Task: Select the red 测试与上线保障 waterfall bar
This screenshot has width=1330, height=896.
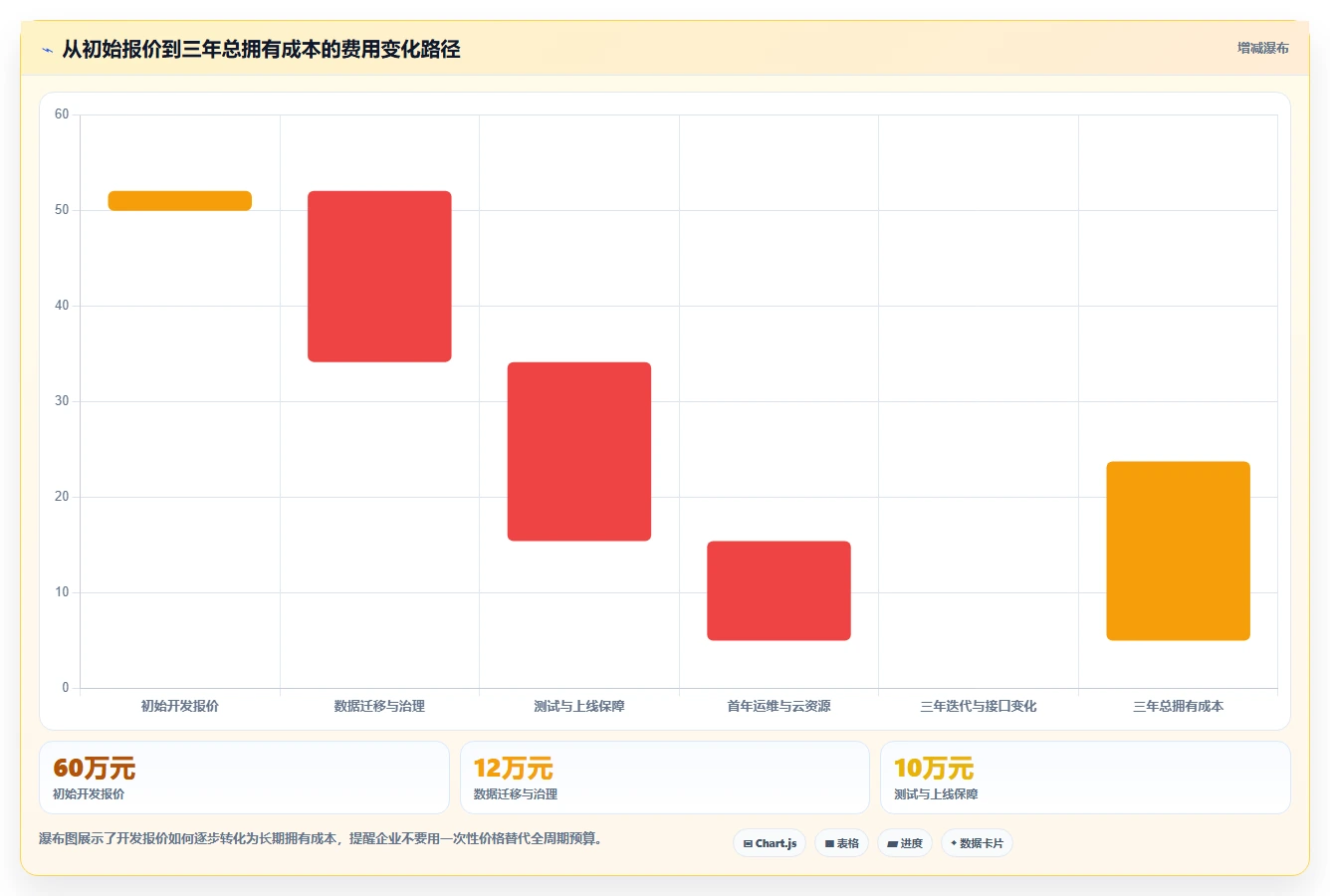Action: [579, 452]
